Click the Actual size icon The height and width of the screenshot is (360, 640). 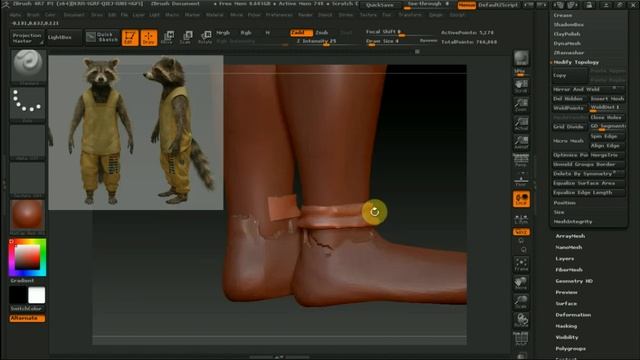click(x=521, y=124)
